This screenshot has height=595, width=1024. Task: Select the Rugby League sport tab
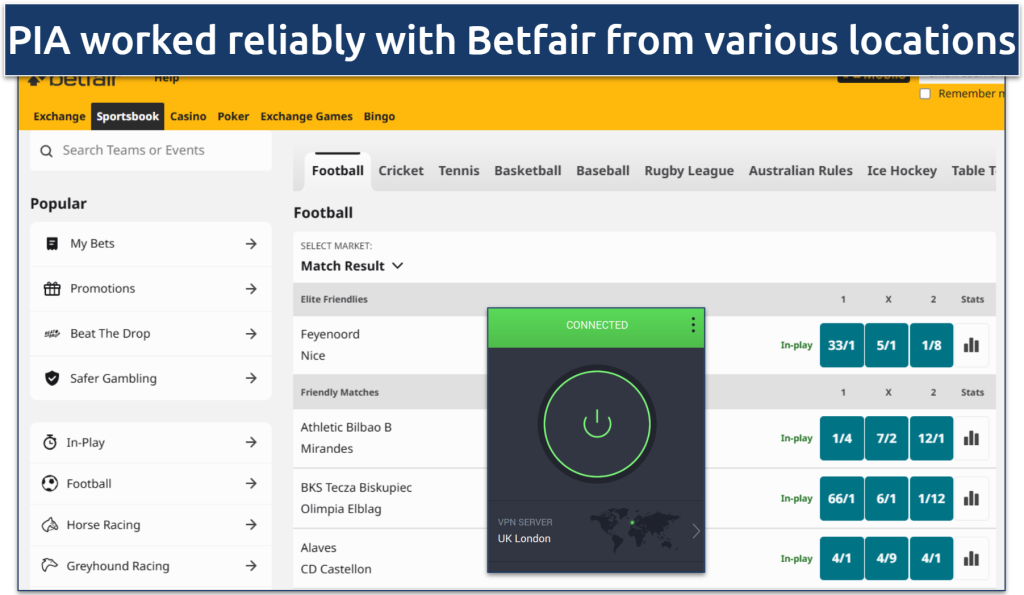pyautogui.click(x=689, y=171)
